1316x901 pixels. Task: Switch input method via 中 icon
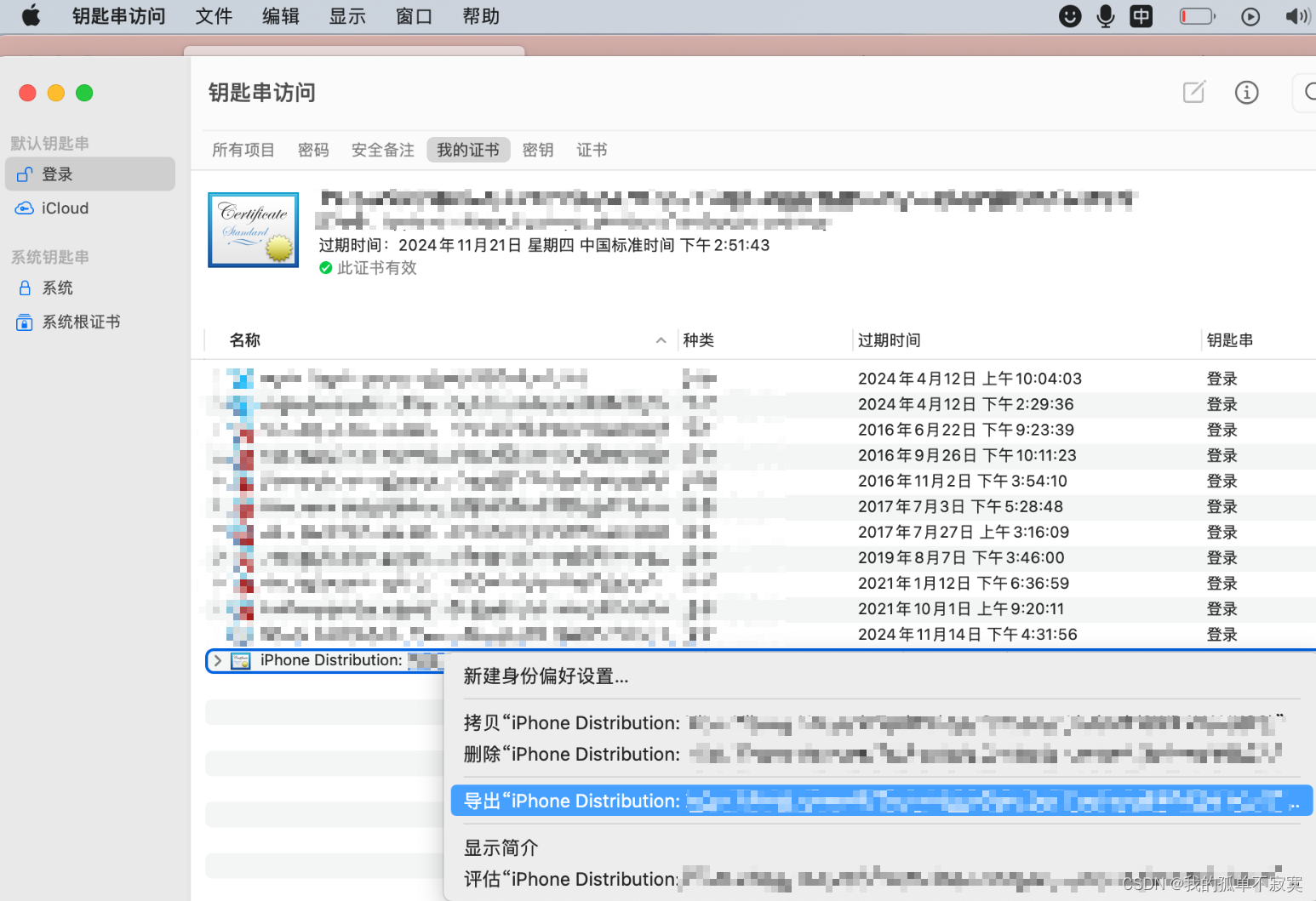[x=1141, y=16]
